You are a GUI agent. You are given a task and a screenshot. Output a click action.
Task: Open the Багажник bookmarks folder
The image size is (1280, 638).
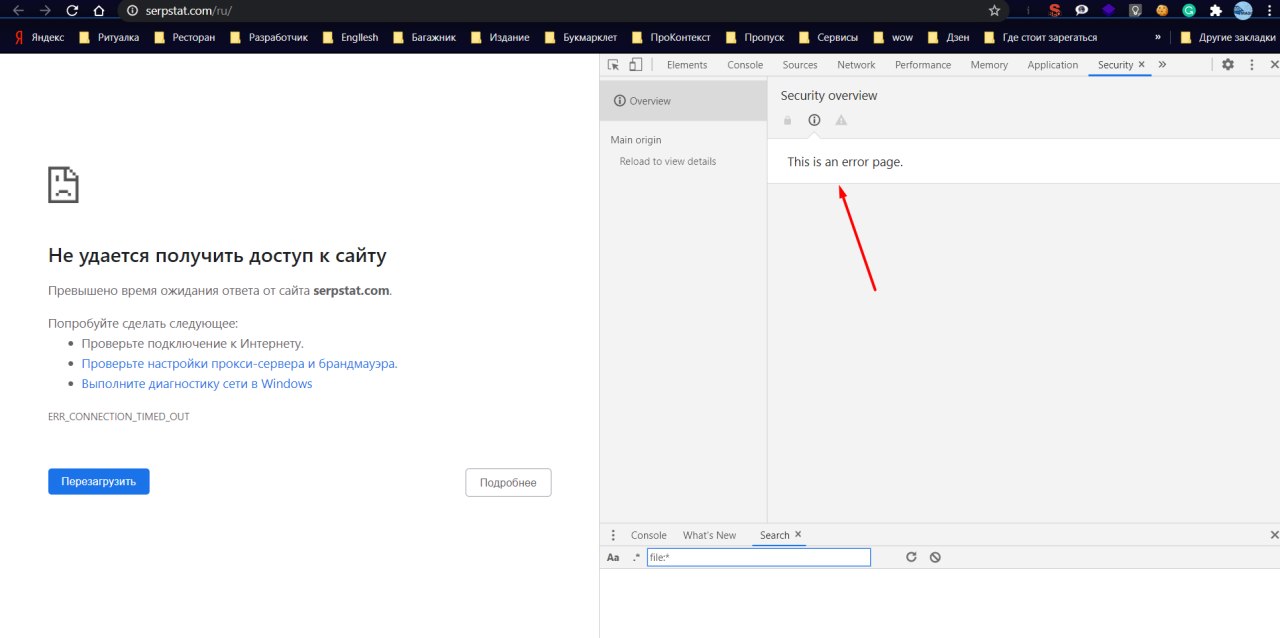423,37
